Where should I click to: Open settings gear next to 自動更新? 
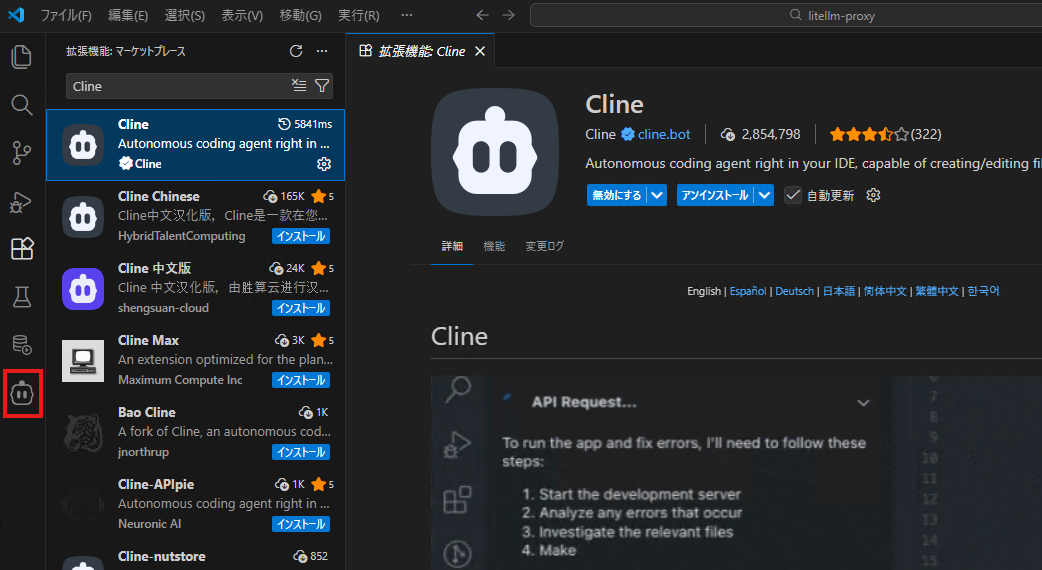pyautogui.click(x=873, y=195)
